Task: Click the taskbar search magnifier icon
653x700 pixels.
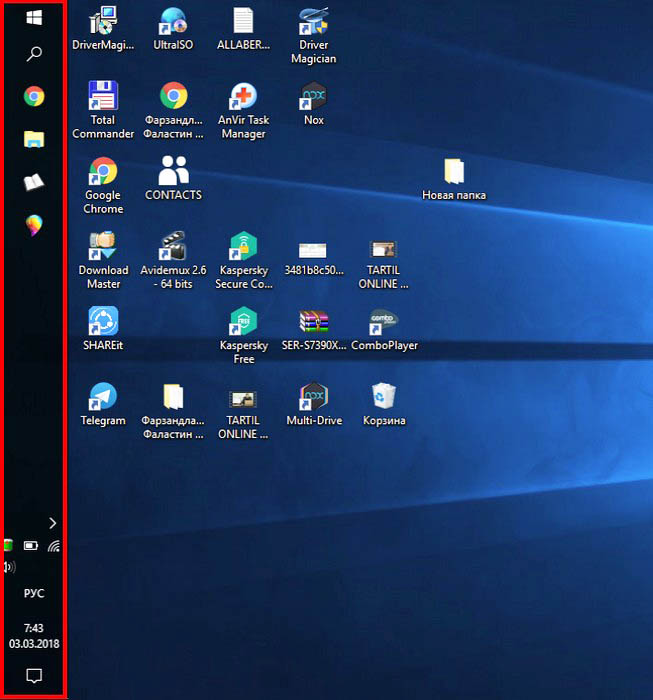Action: (34, 54)
